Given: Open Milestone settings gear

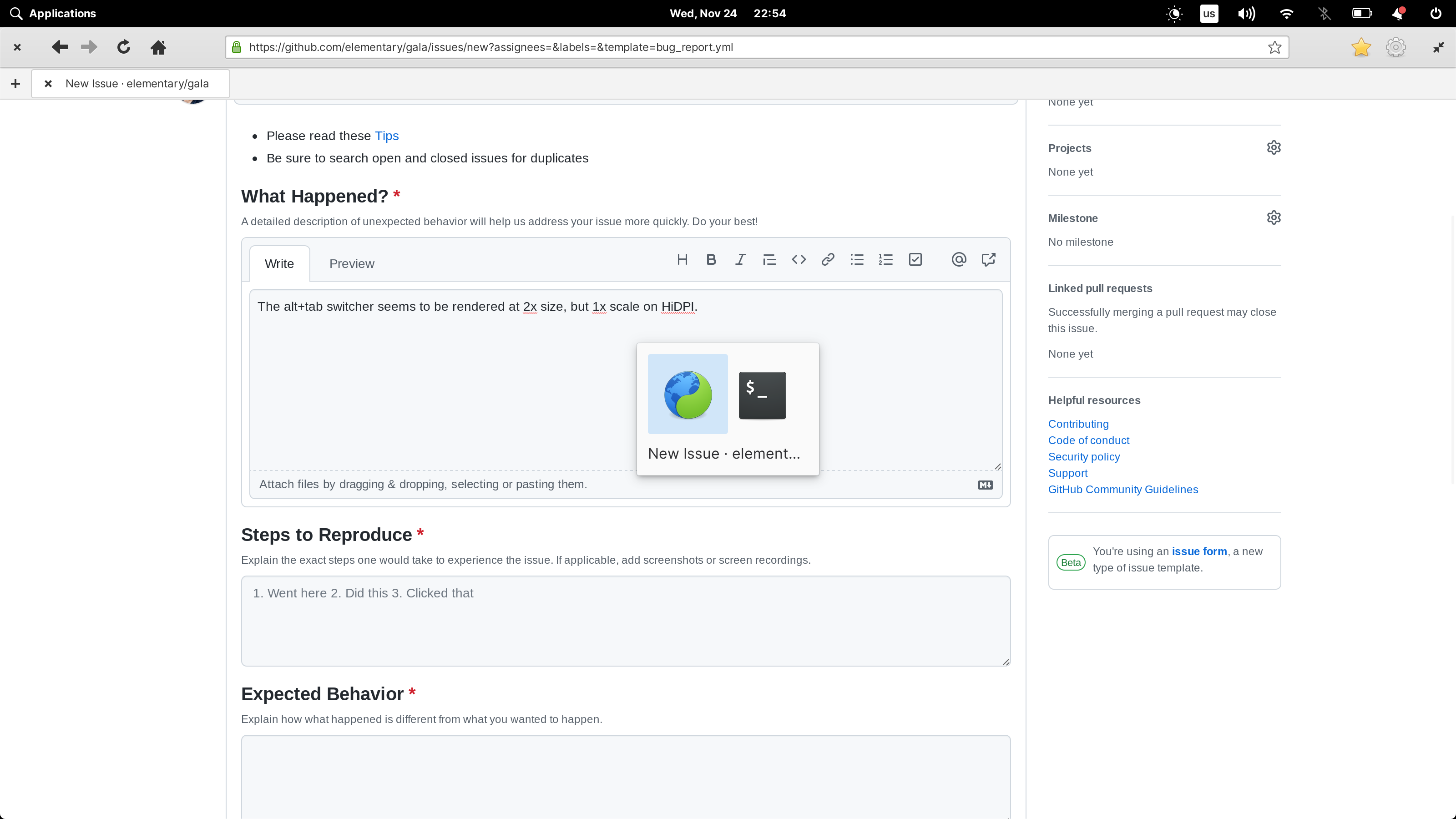Looking at the screenshot, I should 1274,217.
